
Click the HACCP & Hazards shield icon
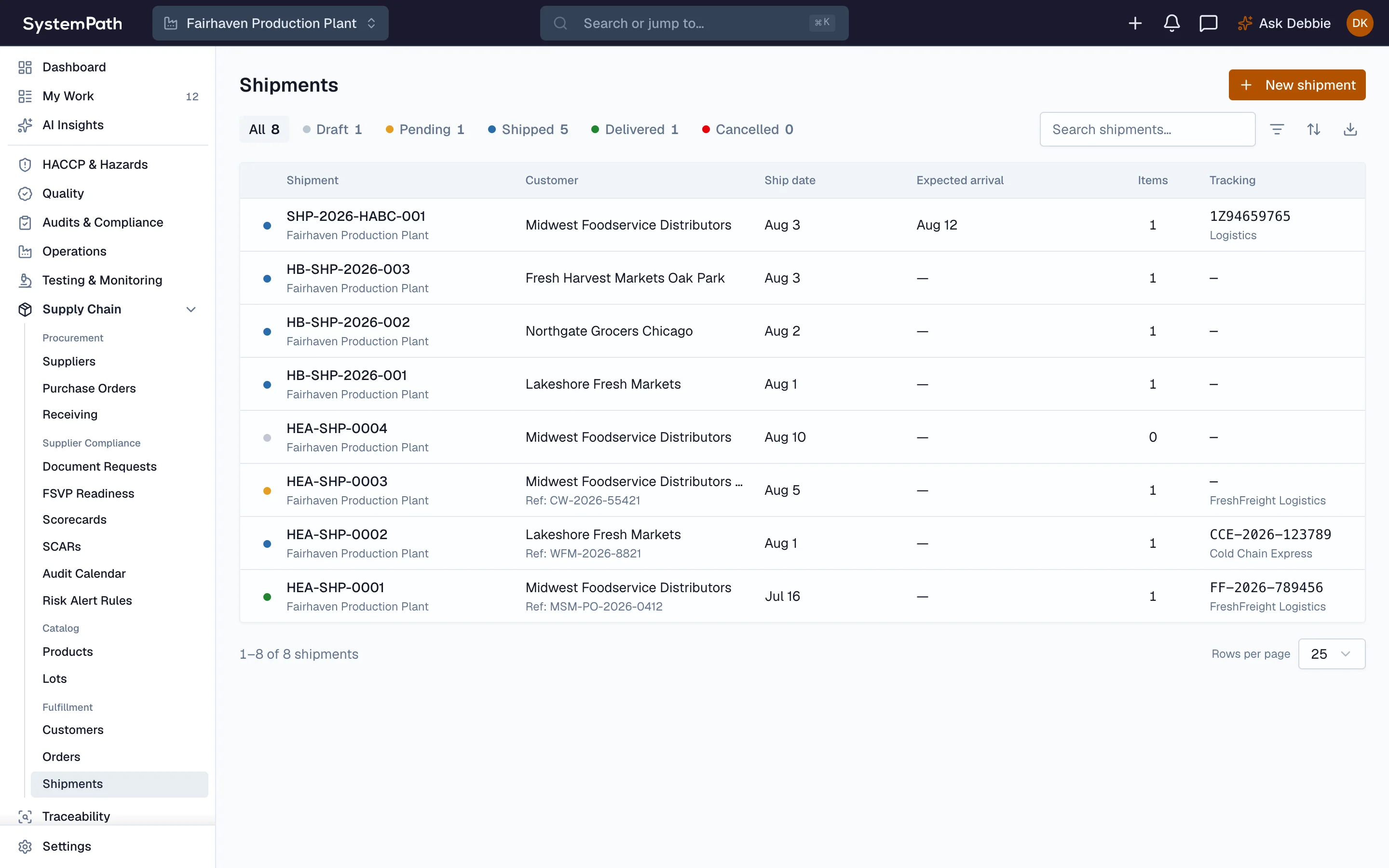pos(25,165)
